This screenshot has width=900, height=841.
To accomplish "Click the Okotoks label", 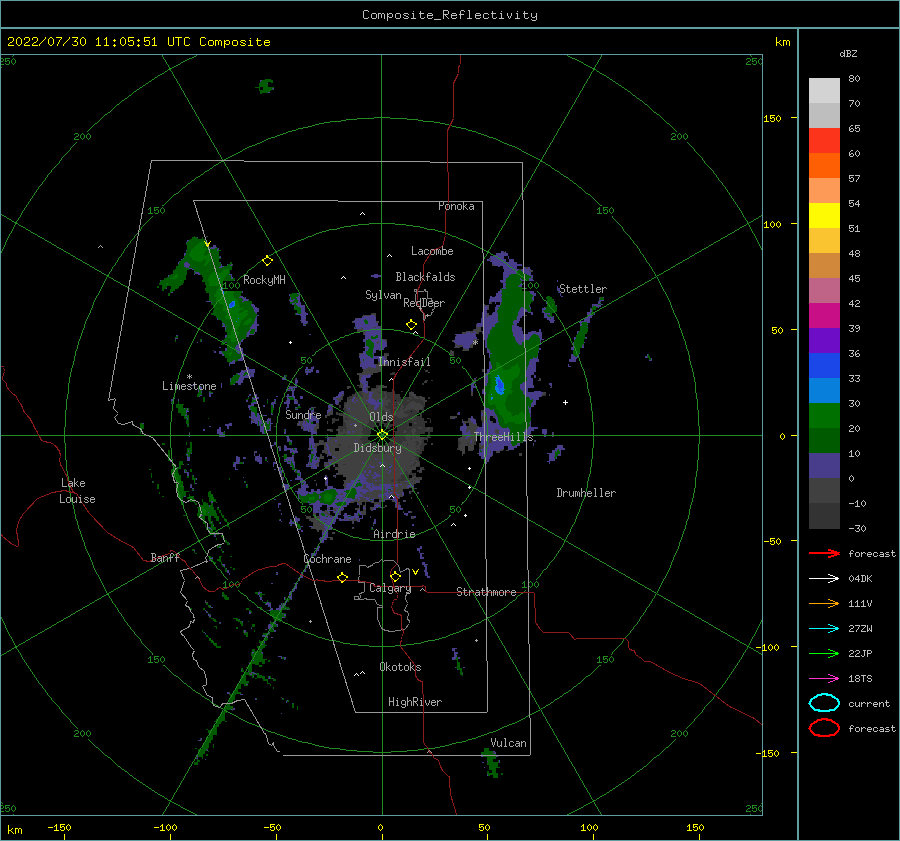I will (400, 667).
